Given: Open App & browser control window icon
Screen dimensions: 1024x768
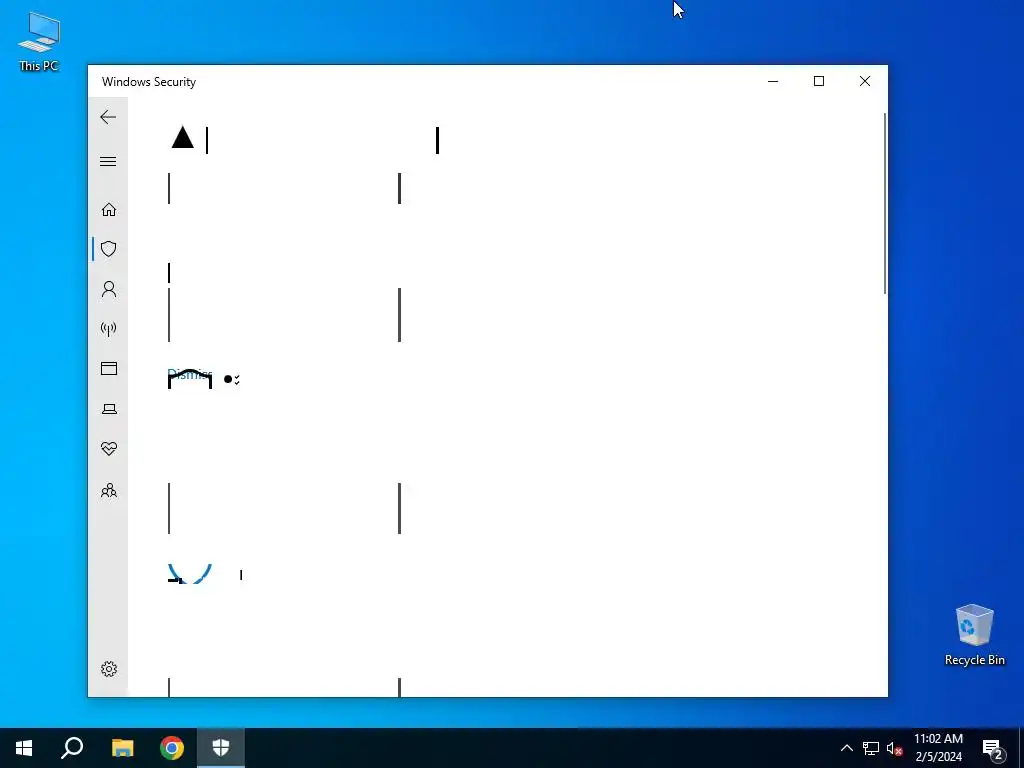Looking at the screenshot, I should [109, 368].
